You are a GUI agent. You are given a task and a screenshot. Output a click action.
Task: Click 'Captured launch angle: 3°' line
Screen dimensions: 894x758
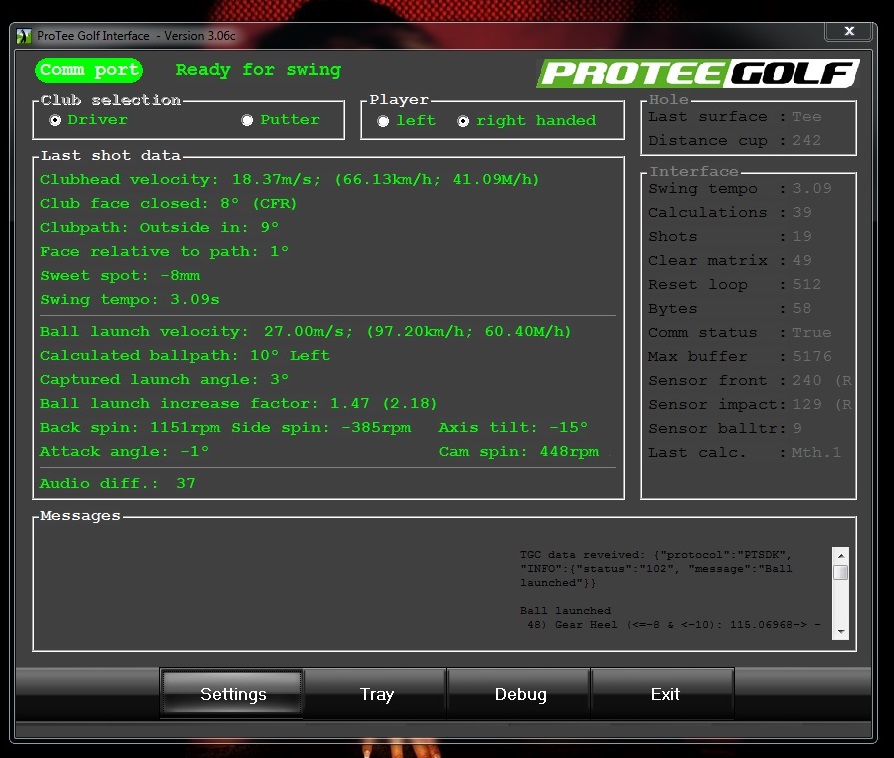click(164, 379)
